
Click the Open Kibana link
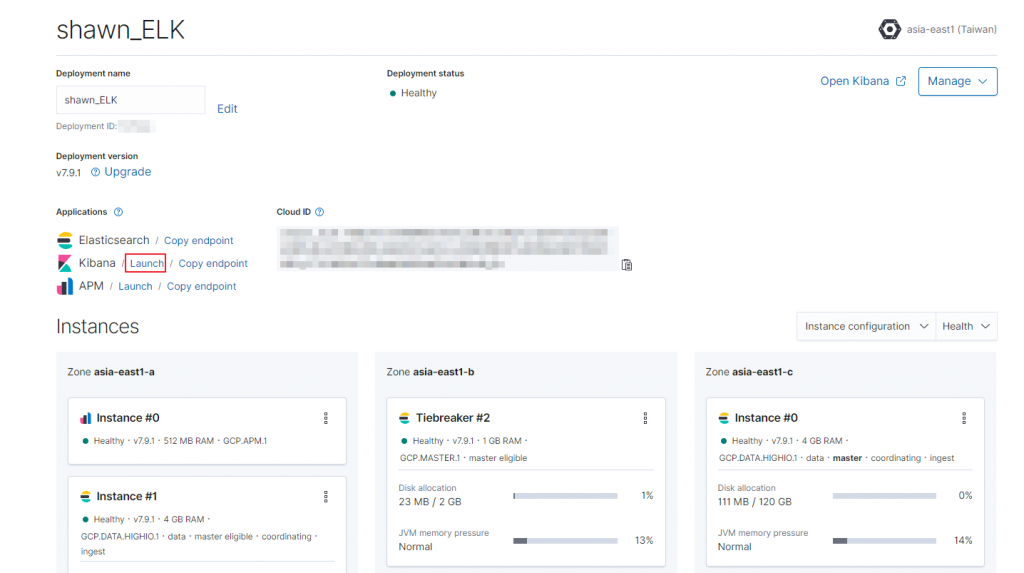(854, 81)
